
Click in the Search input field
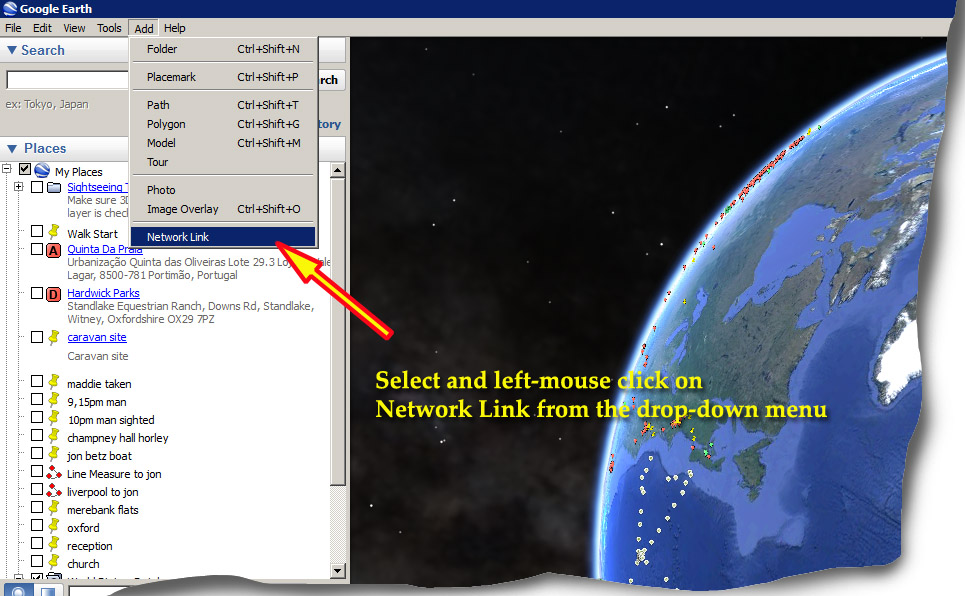[67, 79]
